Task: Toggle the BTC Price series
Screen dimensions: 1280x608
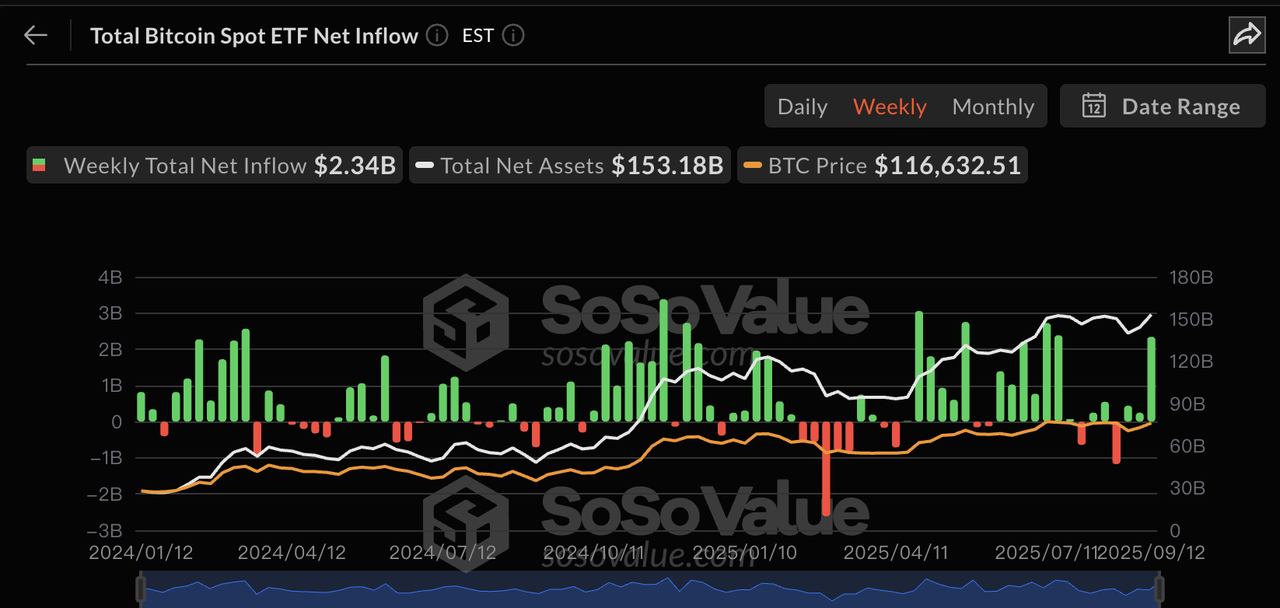Action: pos(882,165)
